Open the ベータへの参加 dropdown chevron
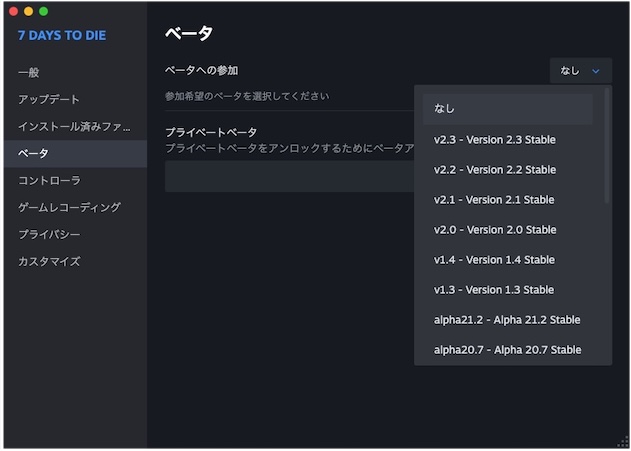The height and width of the screenshot is (451, 631). click(x=595, y=71)
